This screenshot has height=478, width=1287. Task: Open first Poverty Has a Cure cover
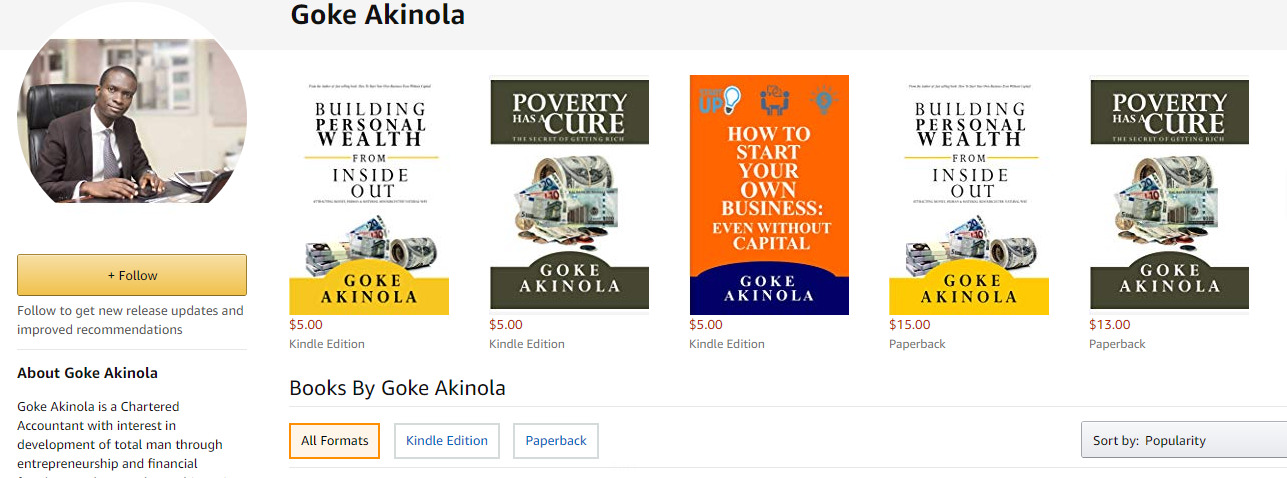569,195
